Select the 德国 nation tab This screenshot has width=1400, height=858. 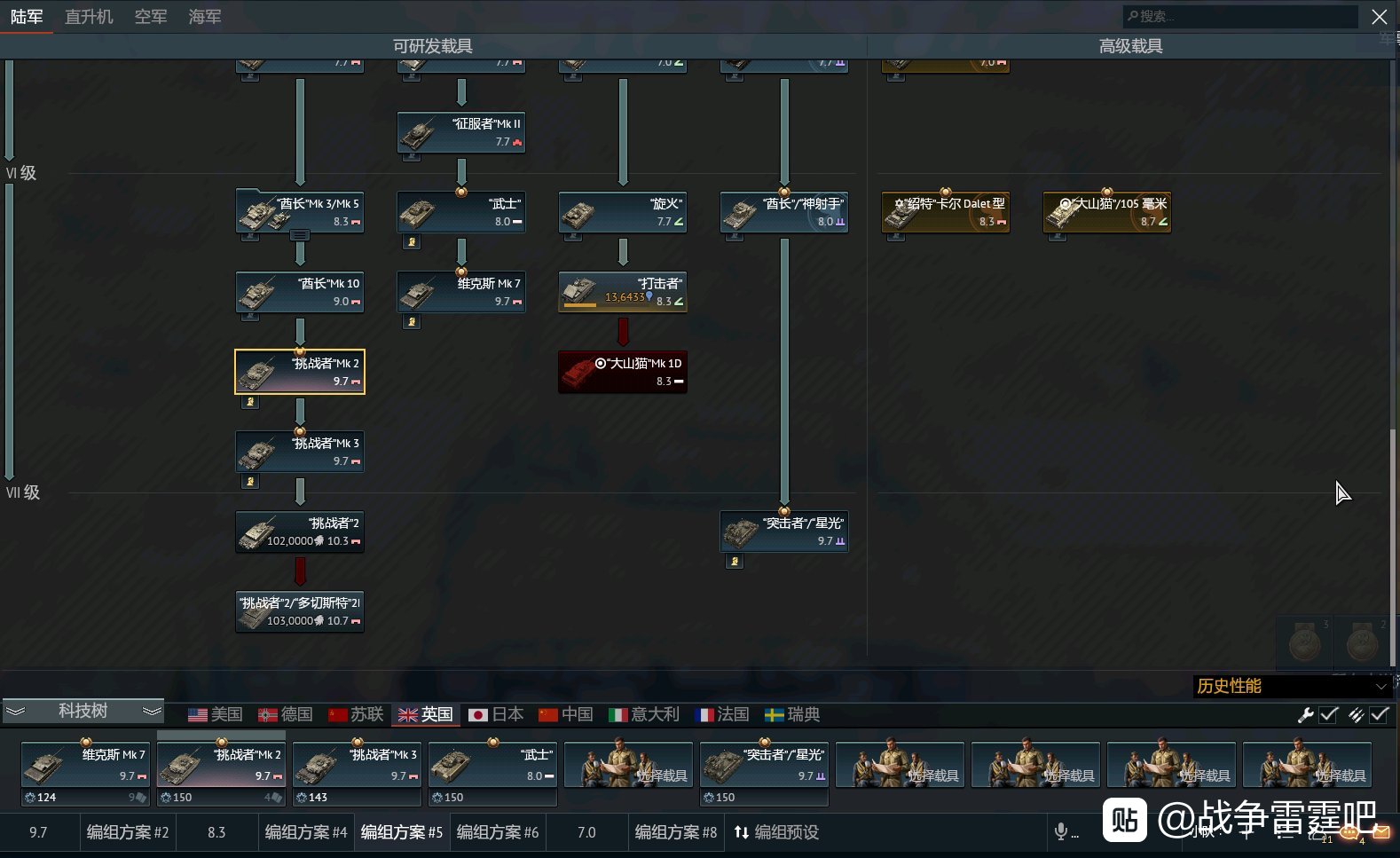[x=286, y=714]
